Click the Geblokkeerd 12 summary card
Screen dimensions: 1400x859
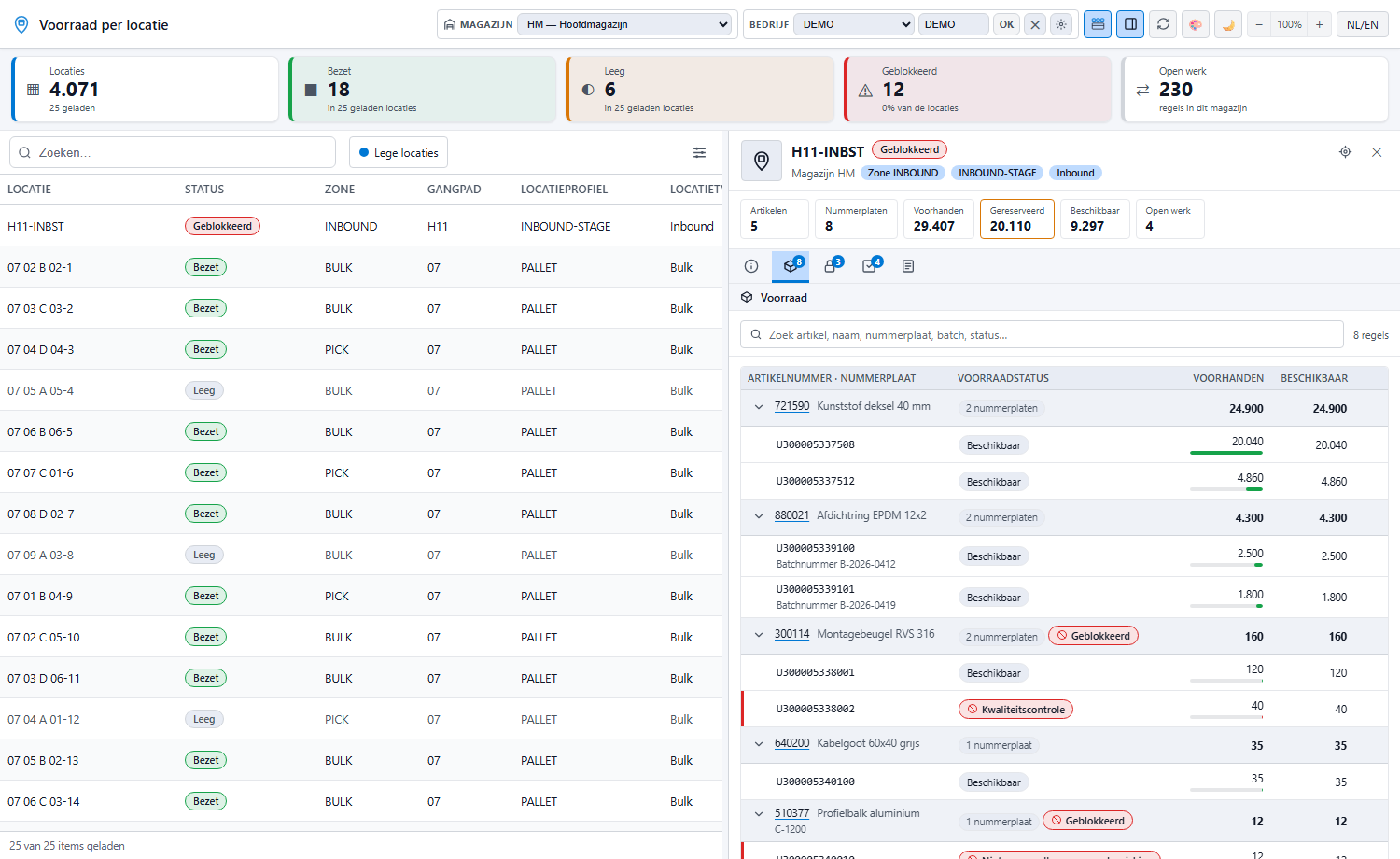click(x=978, y=90)
